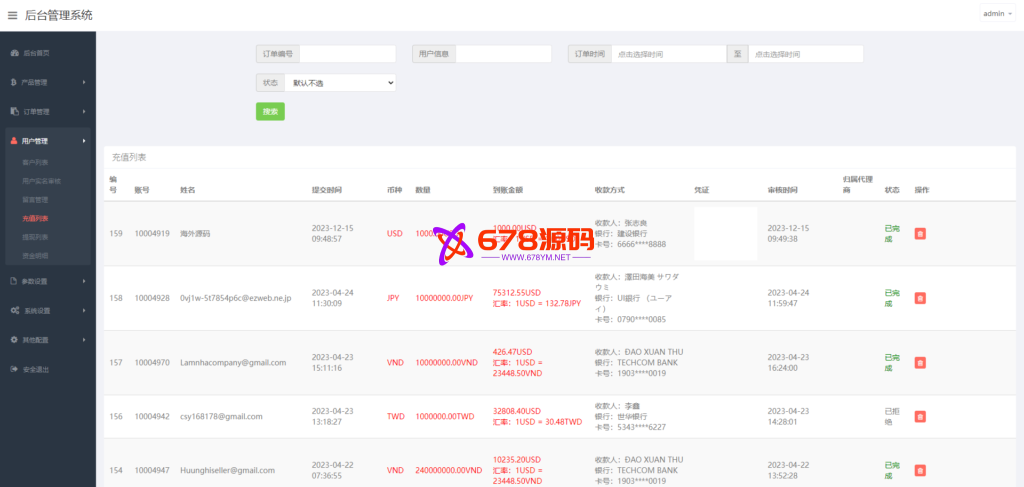Click the 已完成 status in row 158
1024x487 pixels.
(892, 298)
